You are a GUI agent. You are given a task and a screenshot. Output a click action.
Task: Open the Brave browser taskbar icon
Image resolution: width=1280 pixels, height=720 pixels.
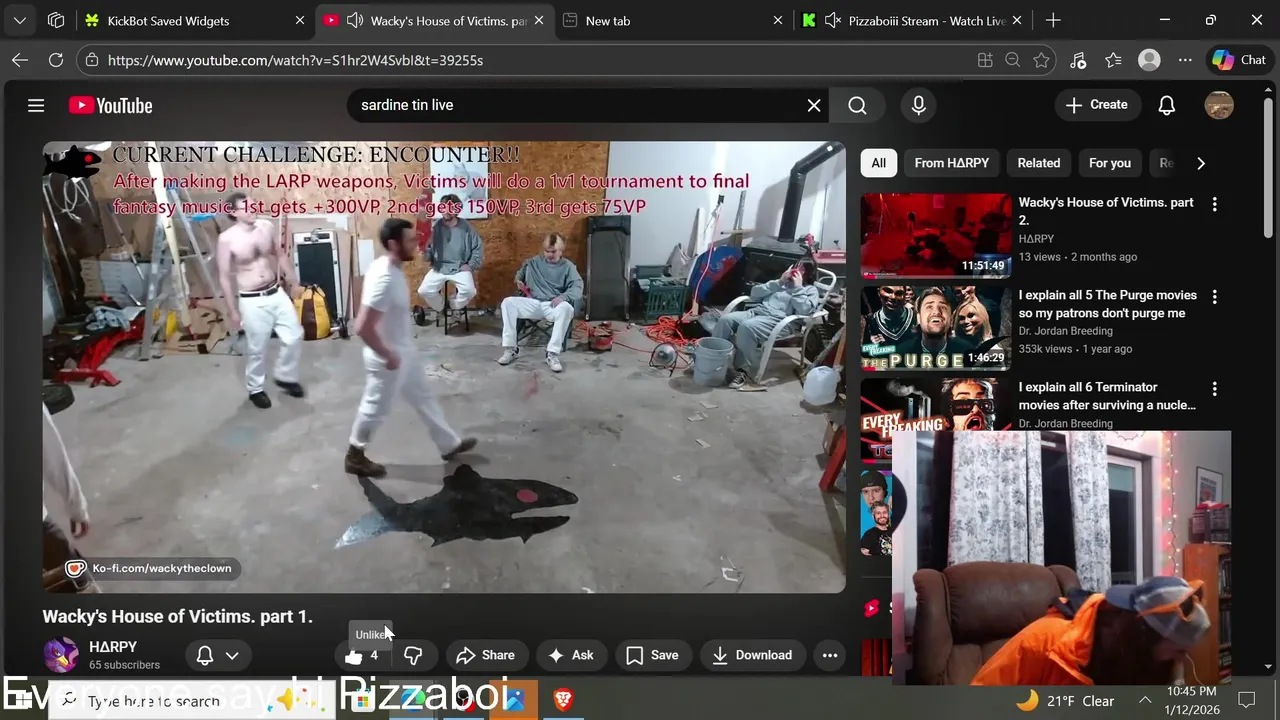[563, 700]
